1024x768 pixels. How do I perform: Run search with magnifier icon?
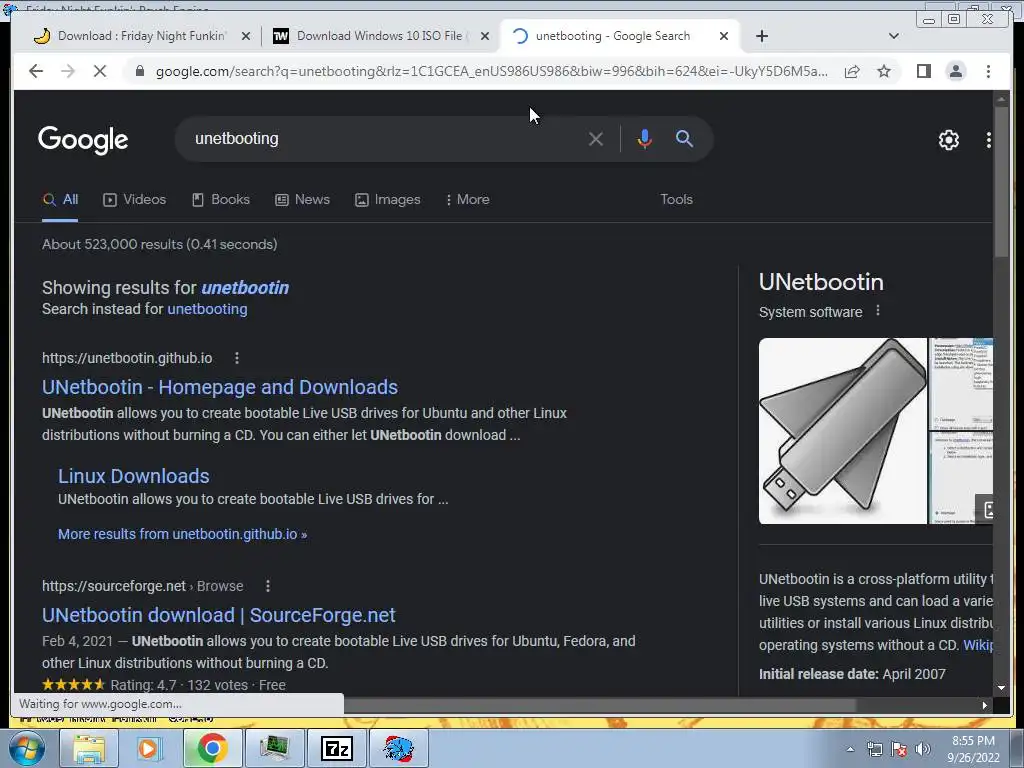point(684,138)
